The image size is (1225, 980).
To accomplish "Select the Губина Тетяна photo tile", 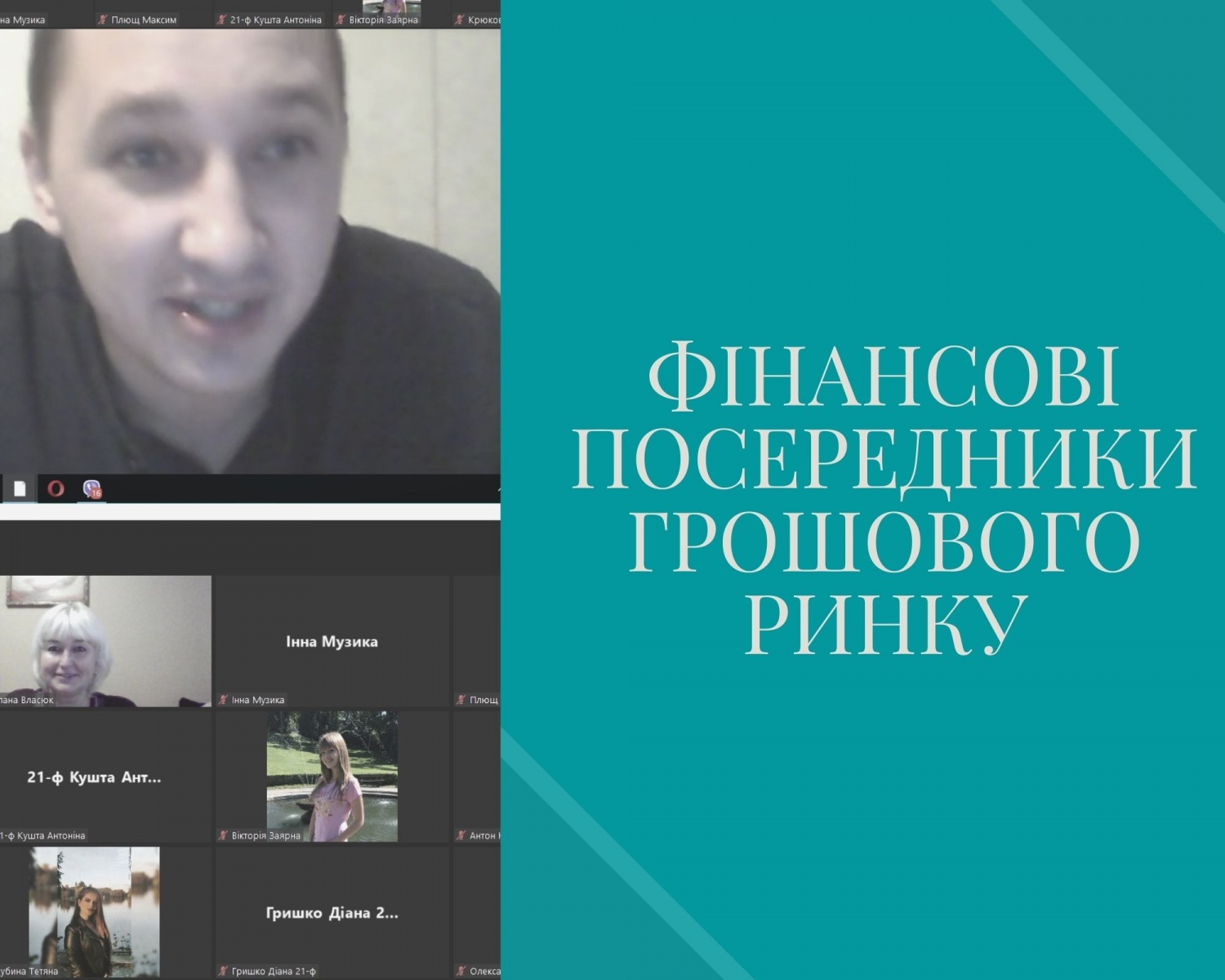I will pyautogui.click(x=95, y=912).
